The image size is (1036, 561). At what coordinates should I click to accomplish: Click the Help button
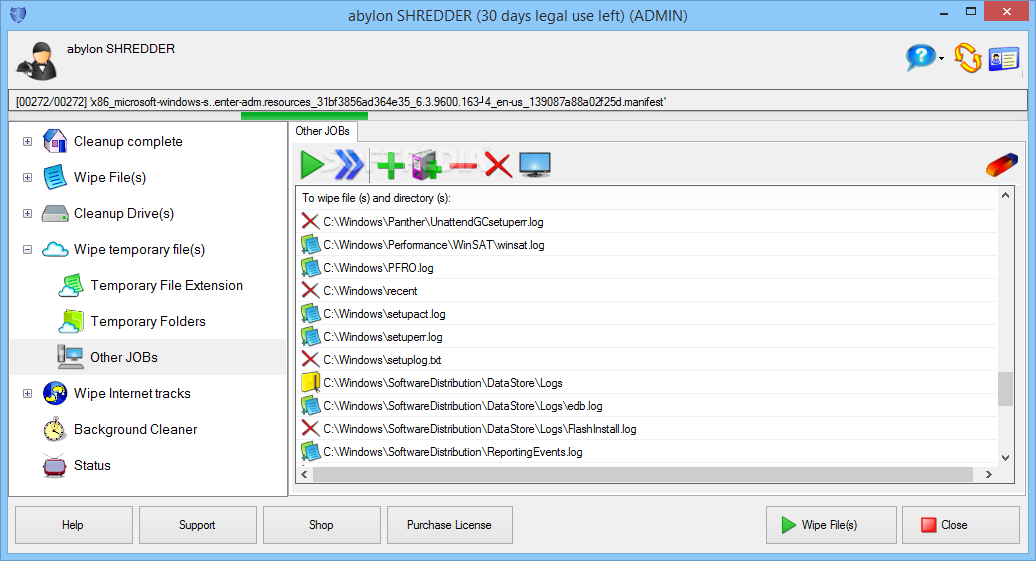click(x=73, y=525)
